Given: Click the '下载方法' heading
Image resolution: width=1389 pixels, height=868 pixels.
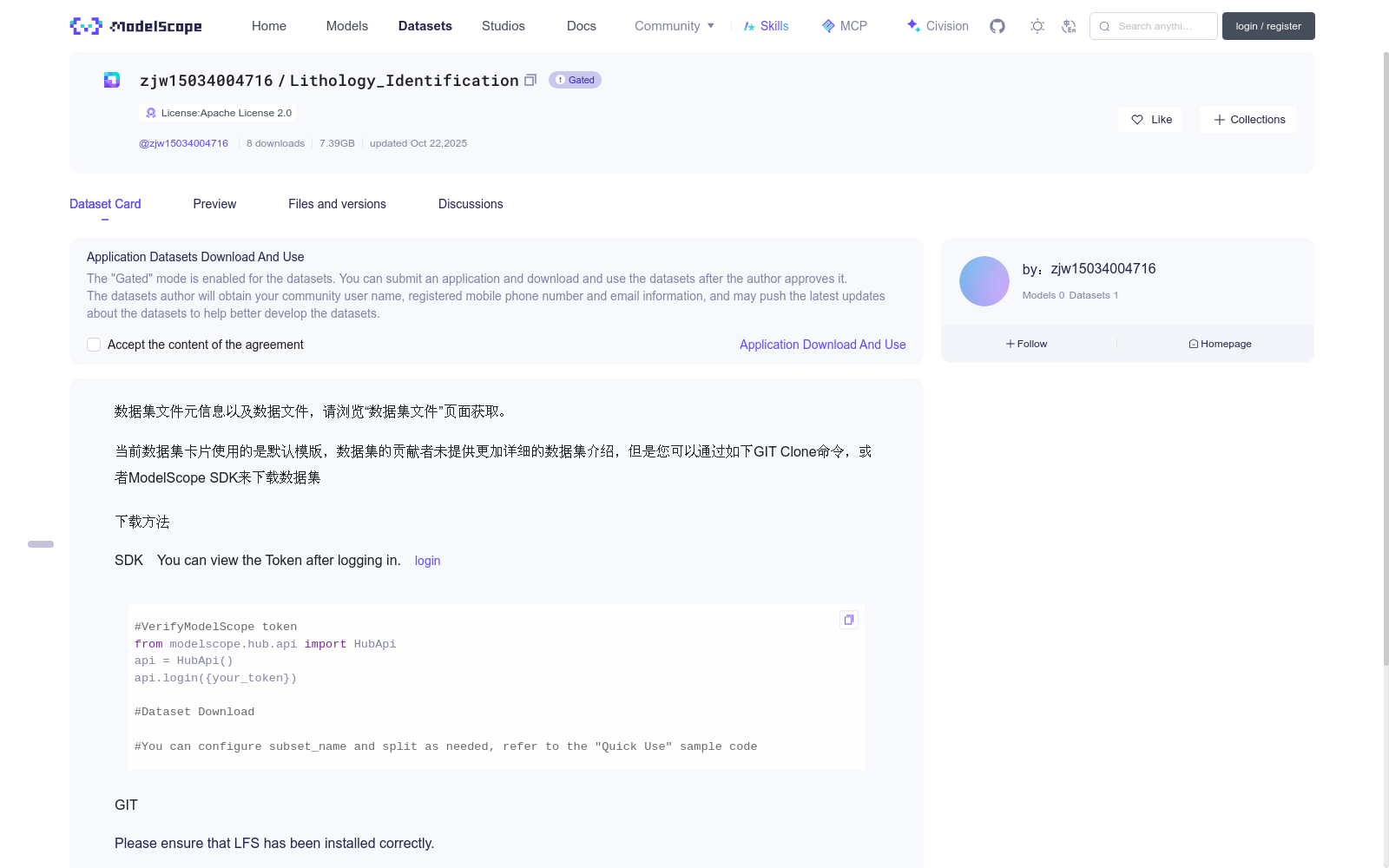Looking at the screenshot, I should (142, 522).
